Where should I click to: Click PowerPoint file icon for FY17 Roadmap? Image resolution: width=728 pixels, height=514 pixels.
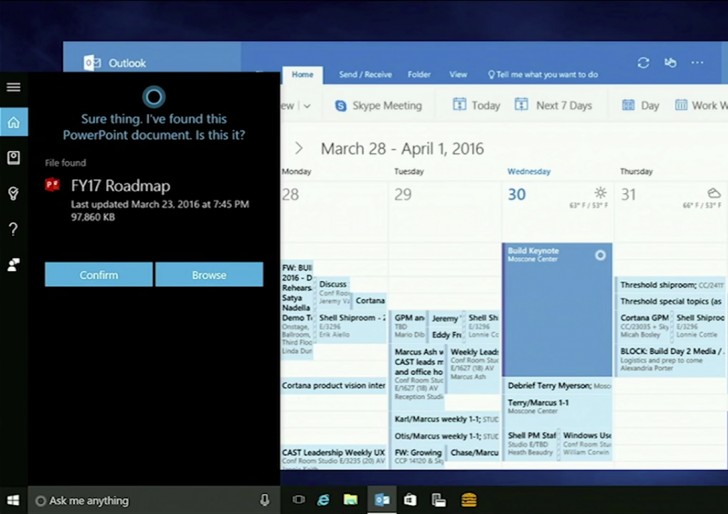pyautogui.click(x=52, y=185)
